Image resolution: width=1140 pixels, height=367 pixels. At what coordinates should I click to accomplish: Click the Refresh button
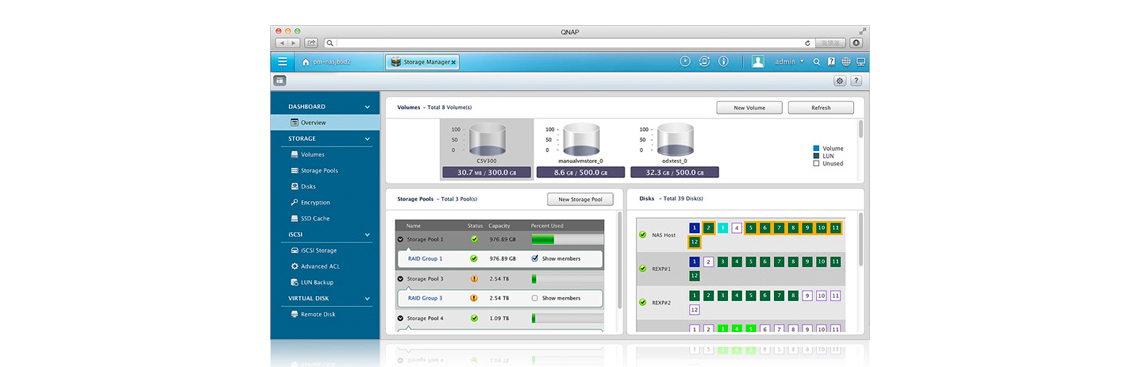(x=820, y=108)
